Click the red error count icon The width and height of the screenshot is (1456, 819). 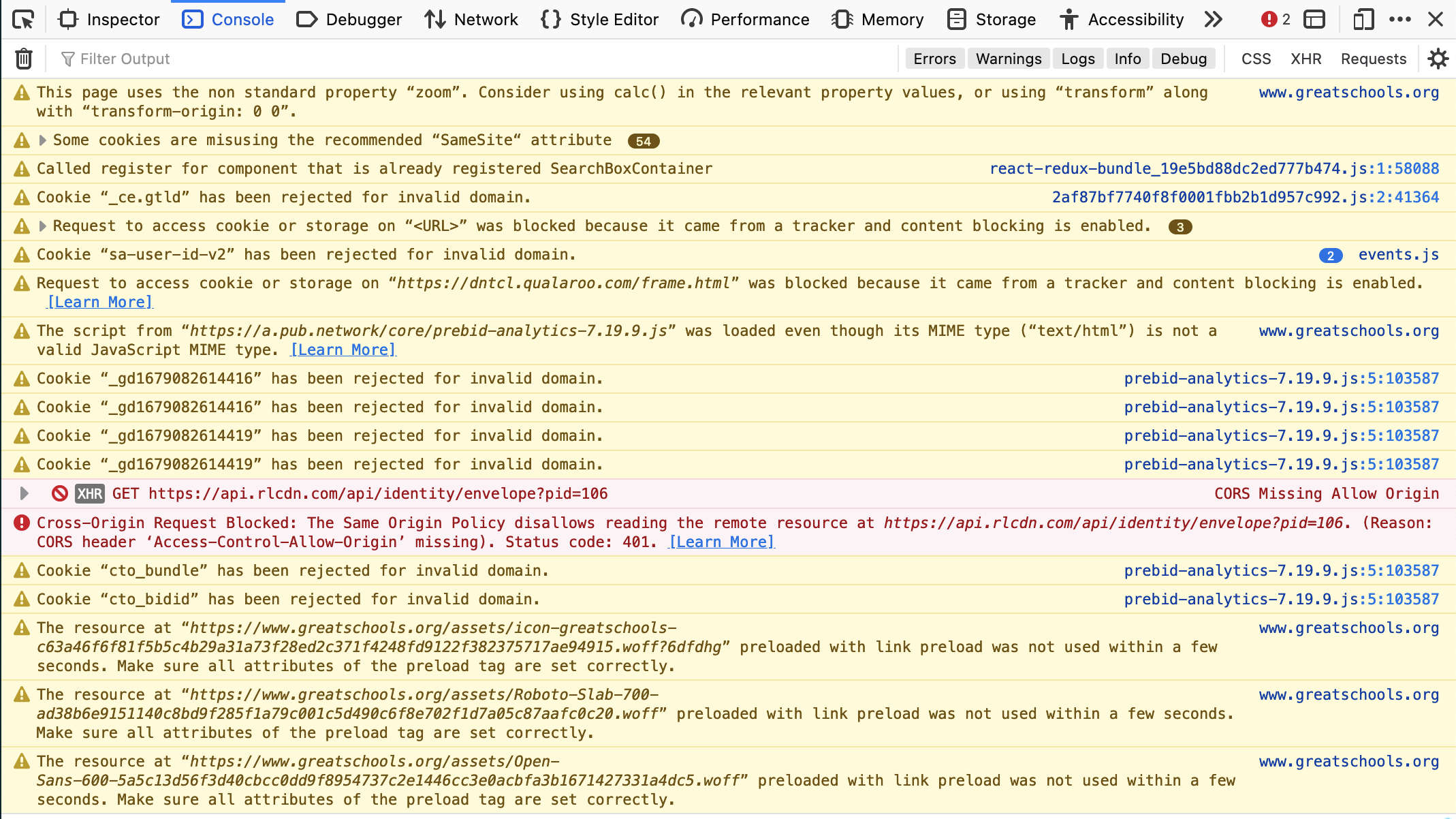tap(1269, 20)
